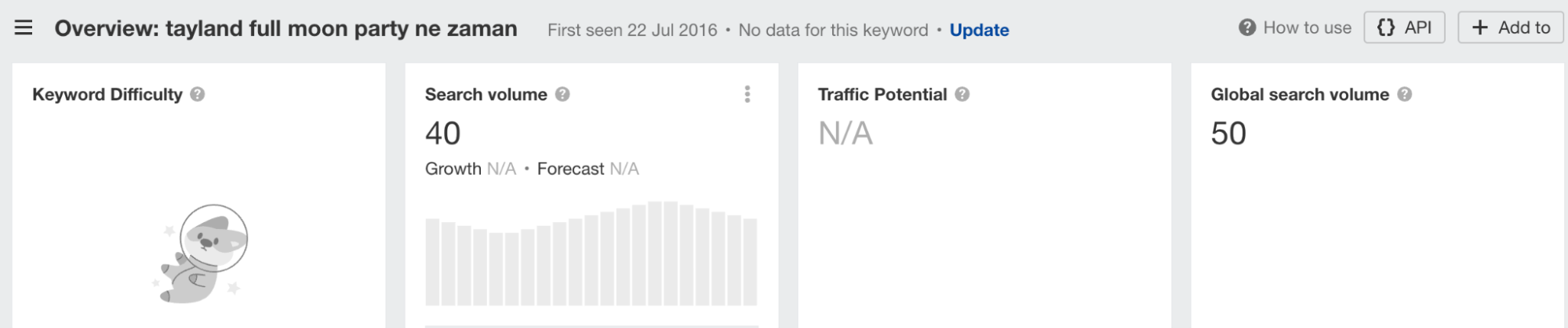Viewport: 1568px width, 328px height.
Task: Click the Traffic Potential N/A value
Action: pos(846,133)
